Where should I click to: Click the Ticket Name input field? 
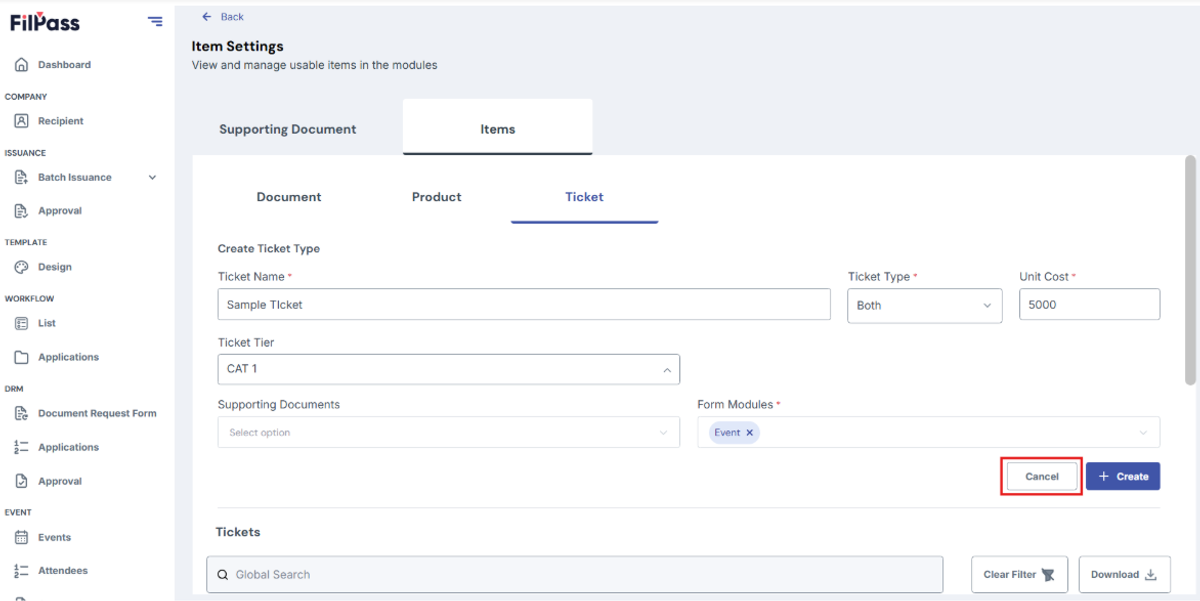[x=524, y=305]
